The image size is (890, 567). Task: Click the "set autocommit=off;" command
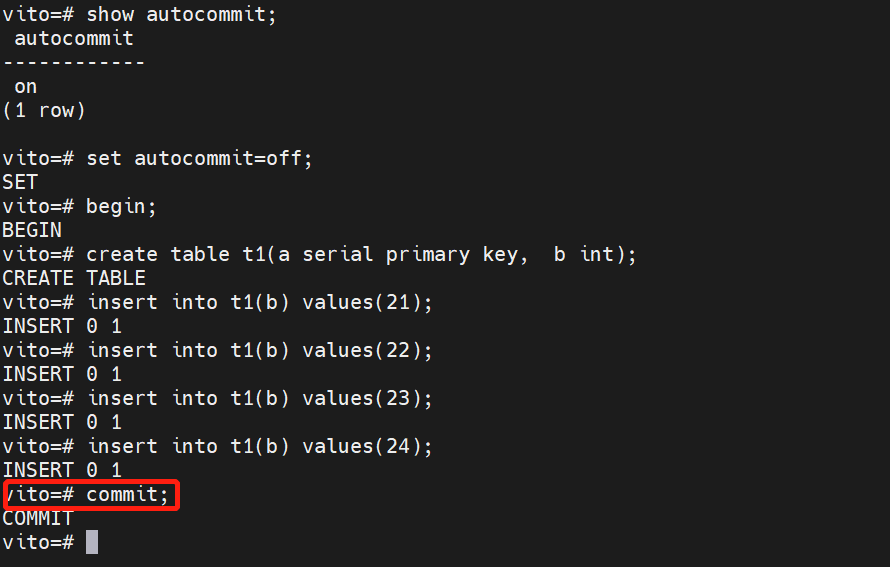pyautogui.click(x=199, y=158)
